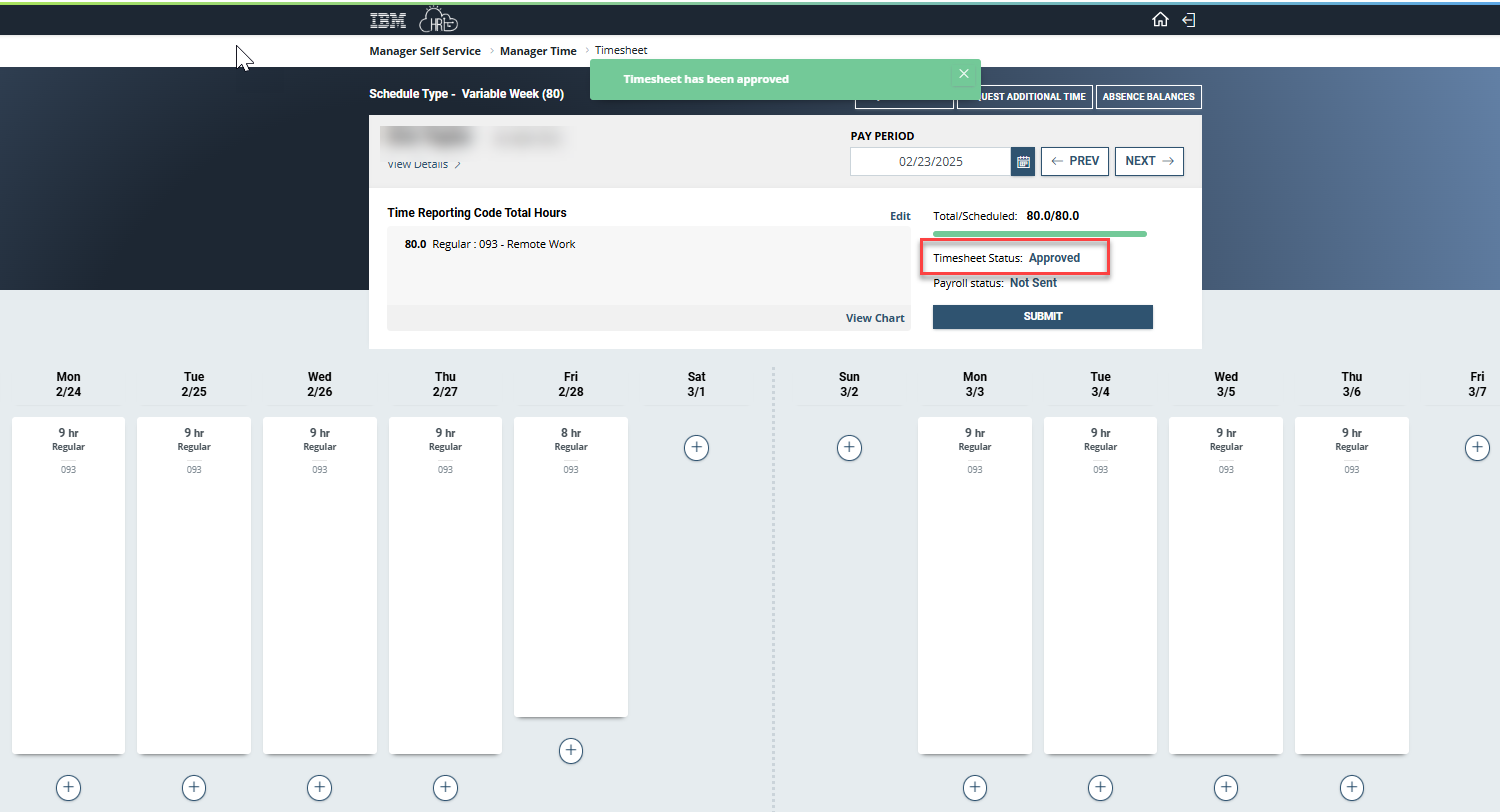
Task: Go to the home page icon
Action: (x=1160, y=20)
